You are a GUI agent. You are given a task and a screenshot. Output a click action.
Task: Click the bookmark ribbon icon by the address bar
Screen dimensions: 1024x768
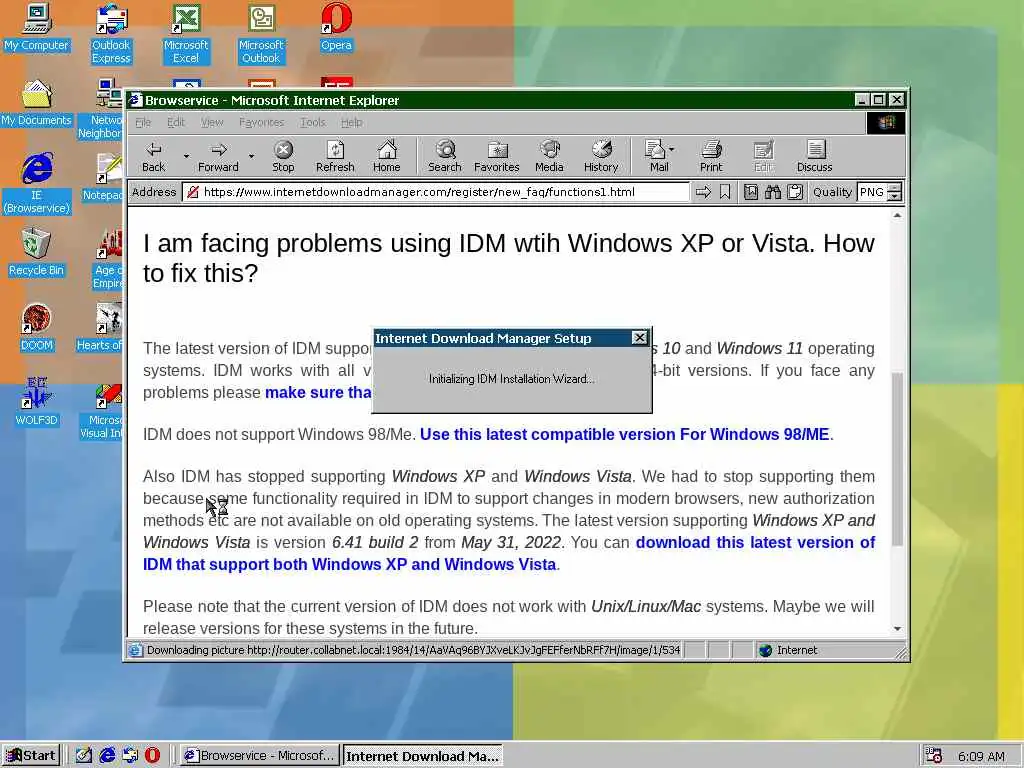click(x=725, y=192)
